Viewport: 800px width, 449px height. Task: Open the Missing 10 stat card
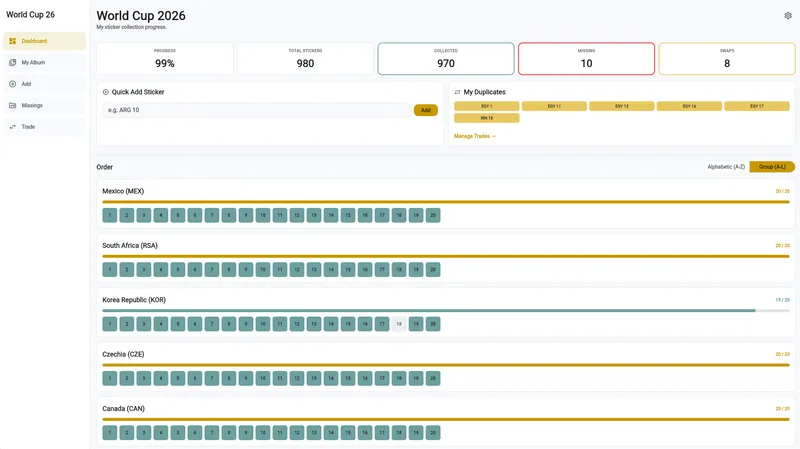pos(586,59)
